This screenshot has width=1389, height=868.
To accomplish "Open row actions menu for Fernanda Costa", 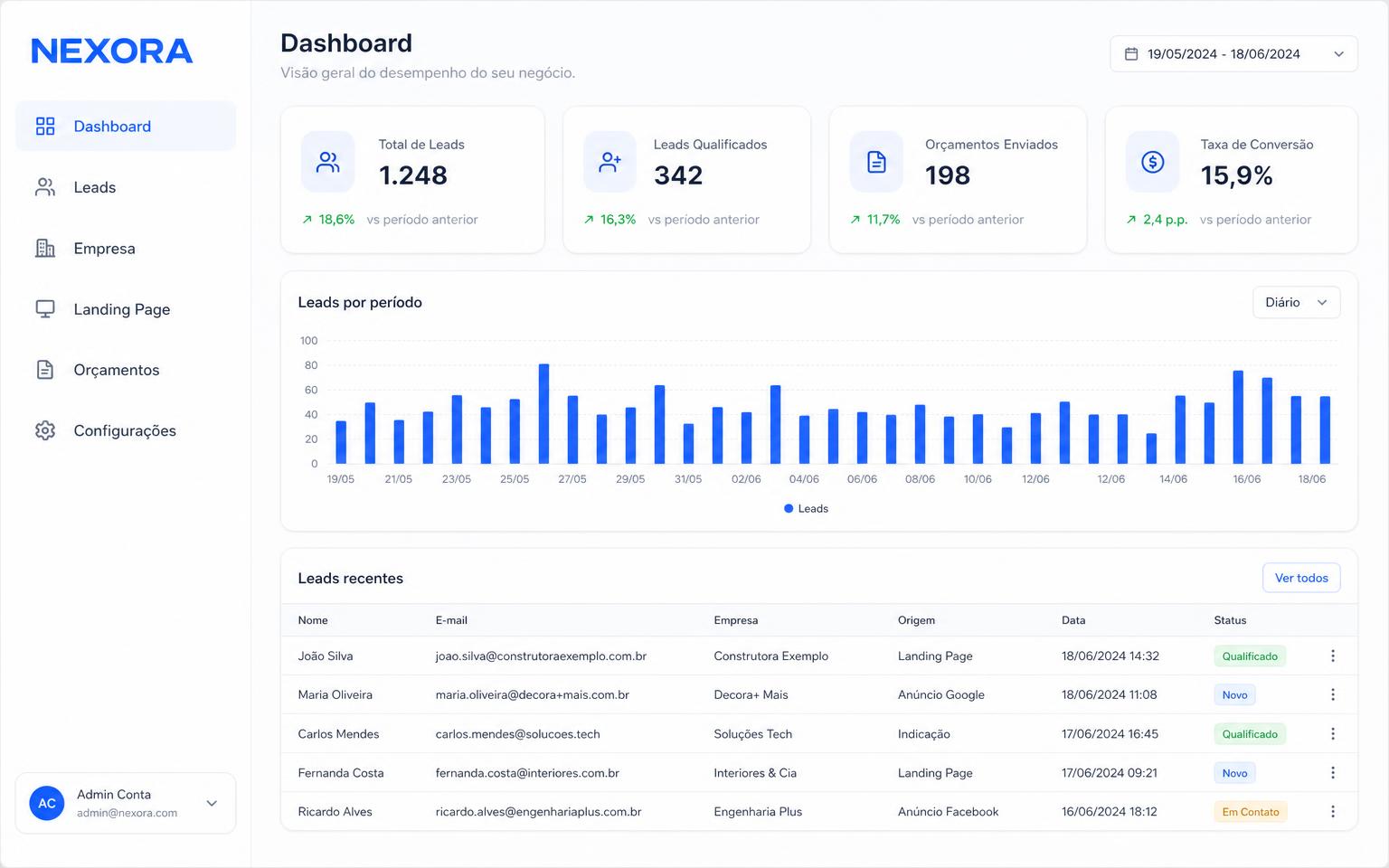I will (x=1332, y=772).
